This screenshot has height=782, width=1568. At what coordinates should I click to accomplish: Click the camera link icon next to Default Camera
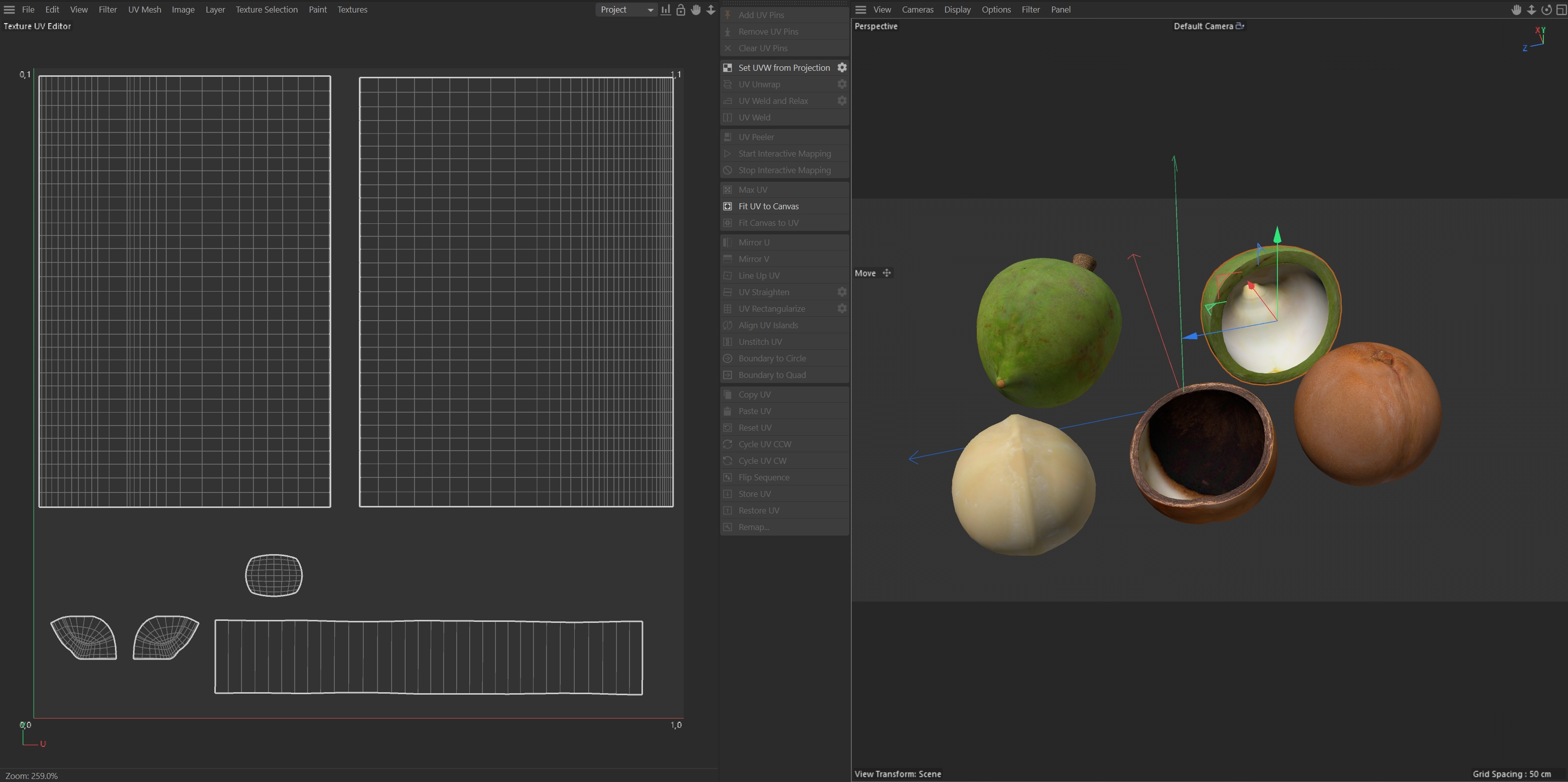point(1240,26)
